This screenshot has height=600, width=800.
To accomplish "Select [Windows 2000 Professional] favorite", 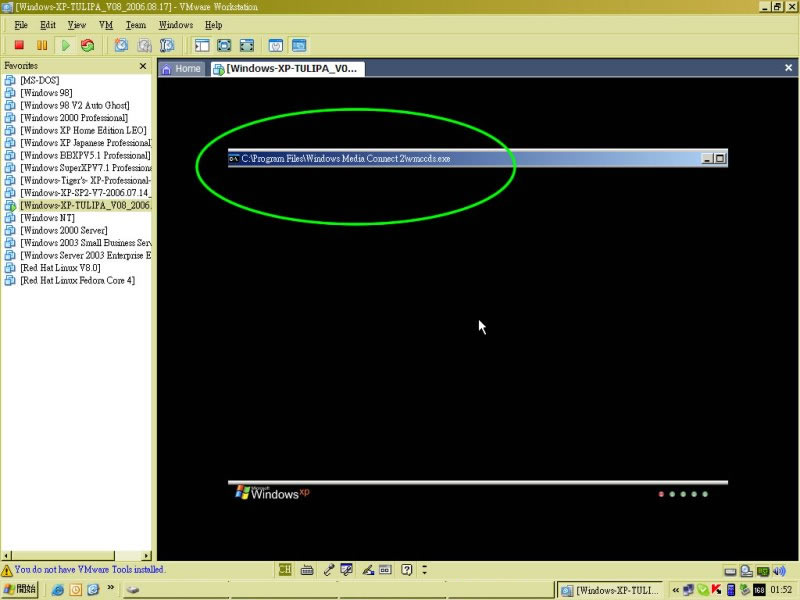I will click(74, 118).
